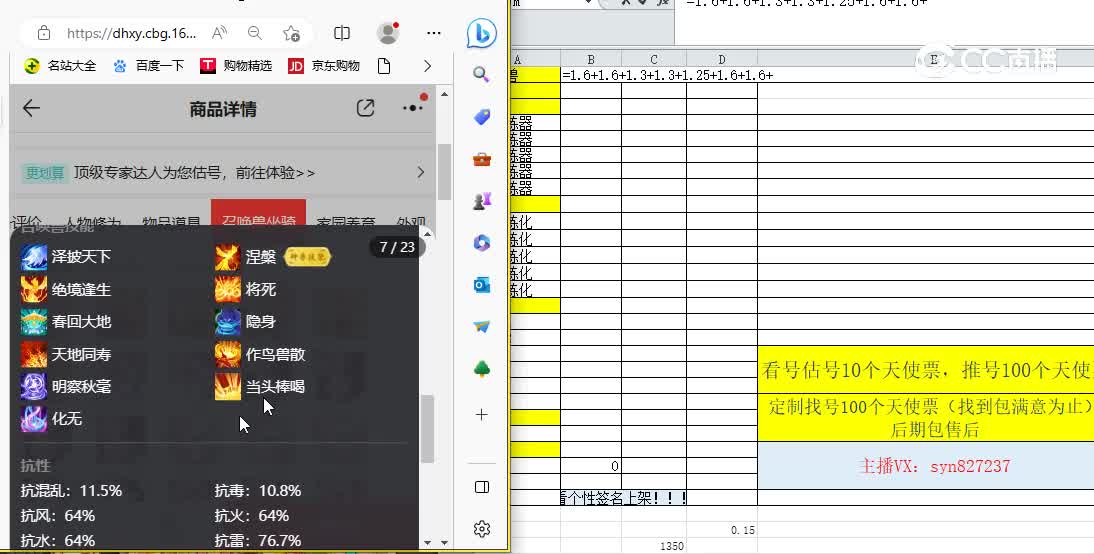Toggle the sidebar panel layout icon
The width and height of the screenshot is (1094, 554).
click(x=481, y=487)
